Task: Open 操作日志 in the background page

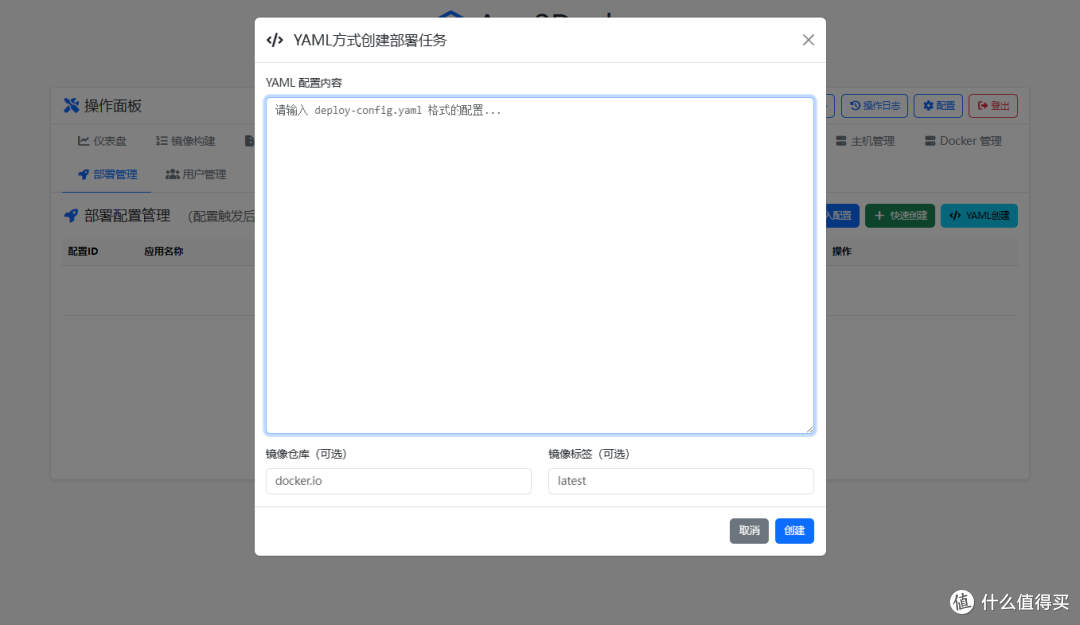Action: pos(874,105)
